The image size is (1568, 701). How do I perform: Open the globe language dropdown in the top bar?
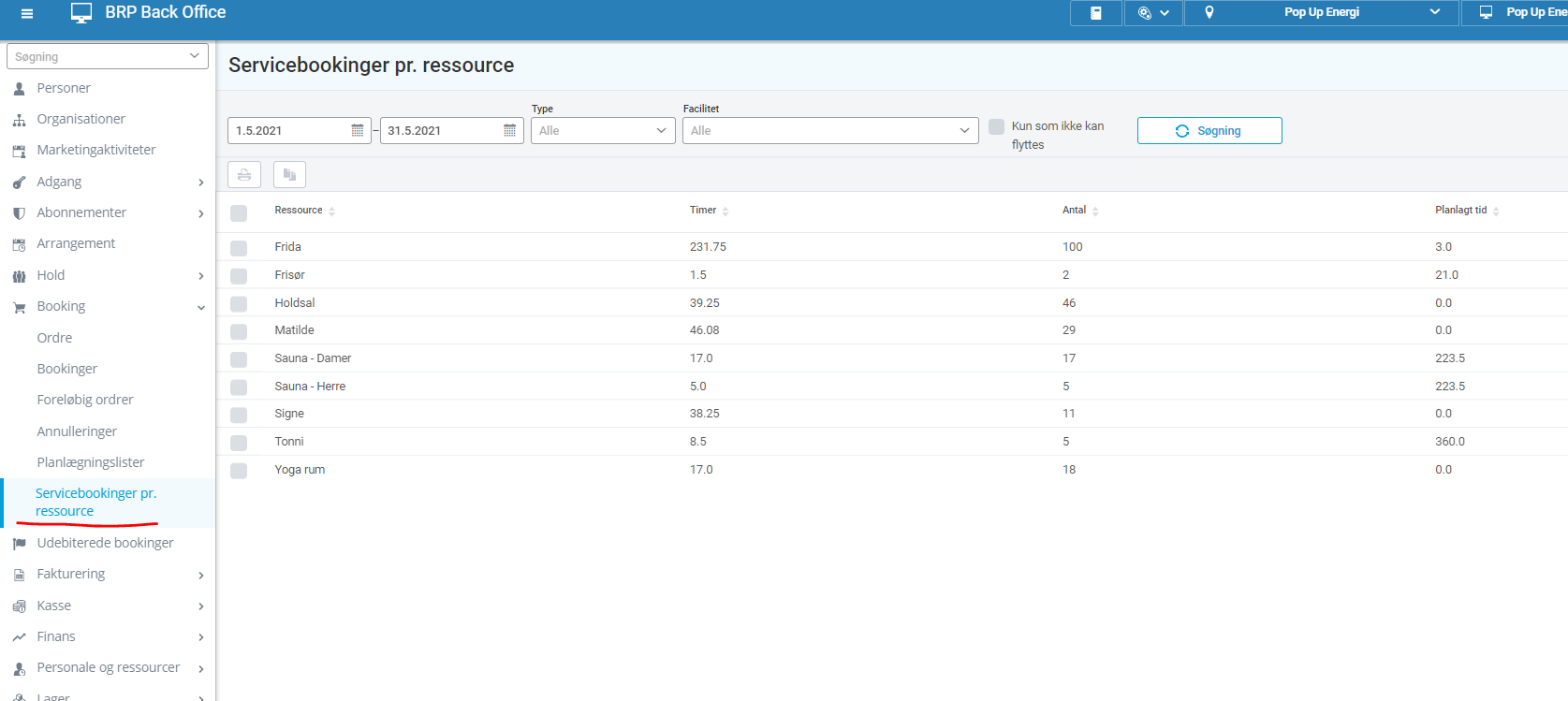[1153, 13]
